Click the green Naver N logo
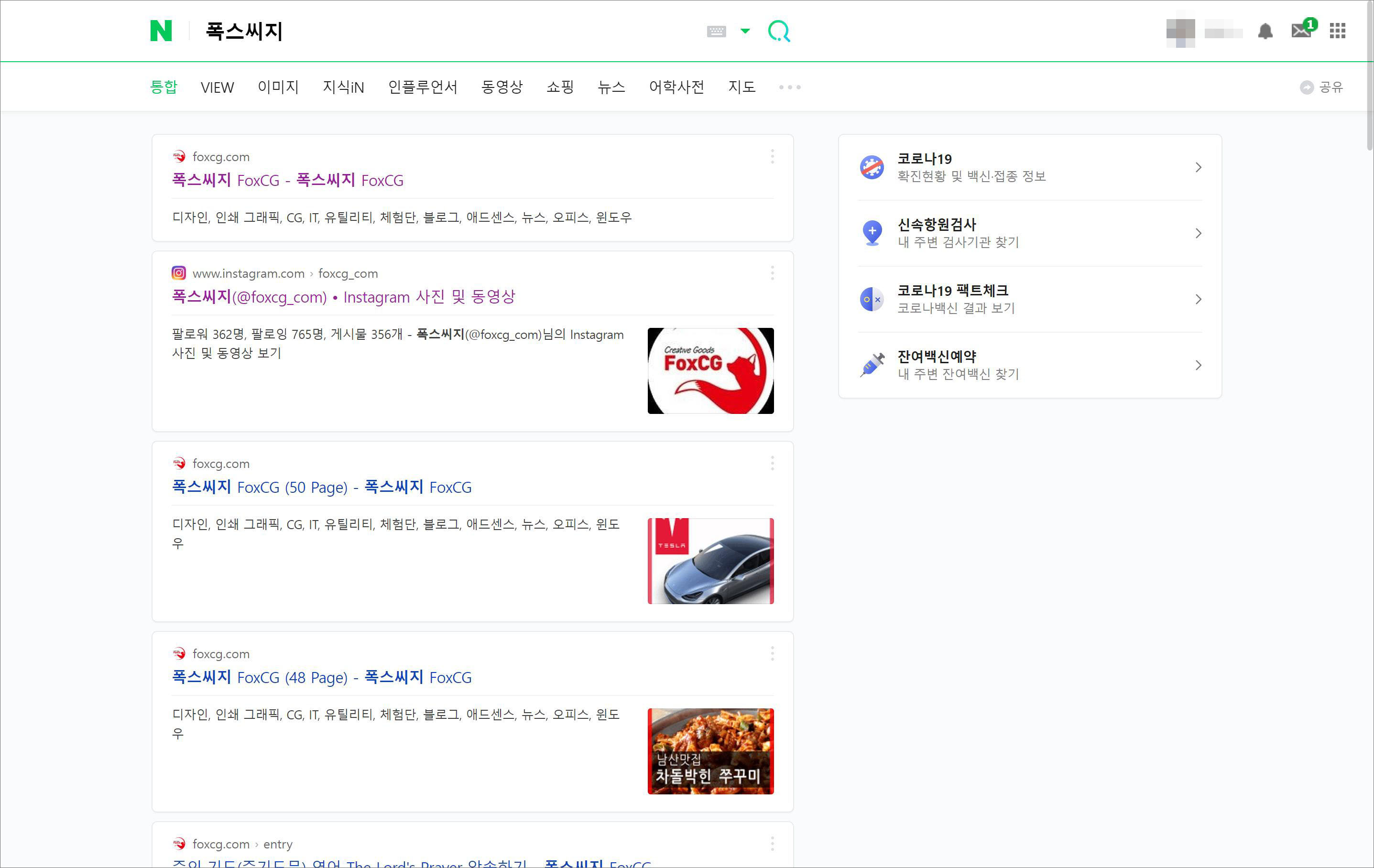The image size is (1374, 868). (x=161, y=31)
